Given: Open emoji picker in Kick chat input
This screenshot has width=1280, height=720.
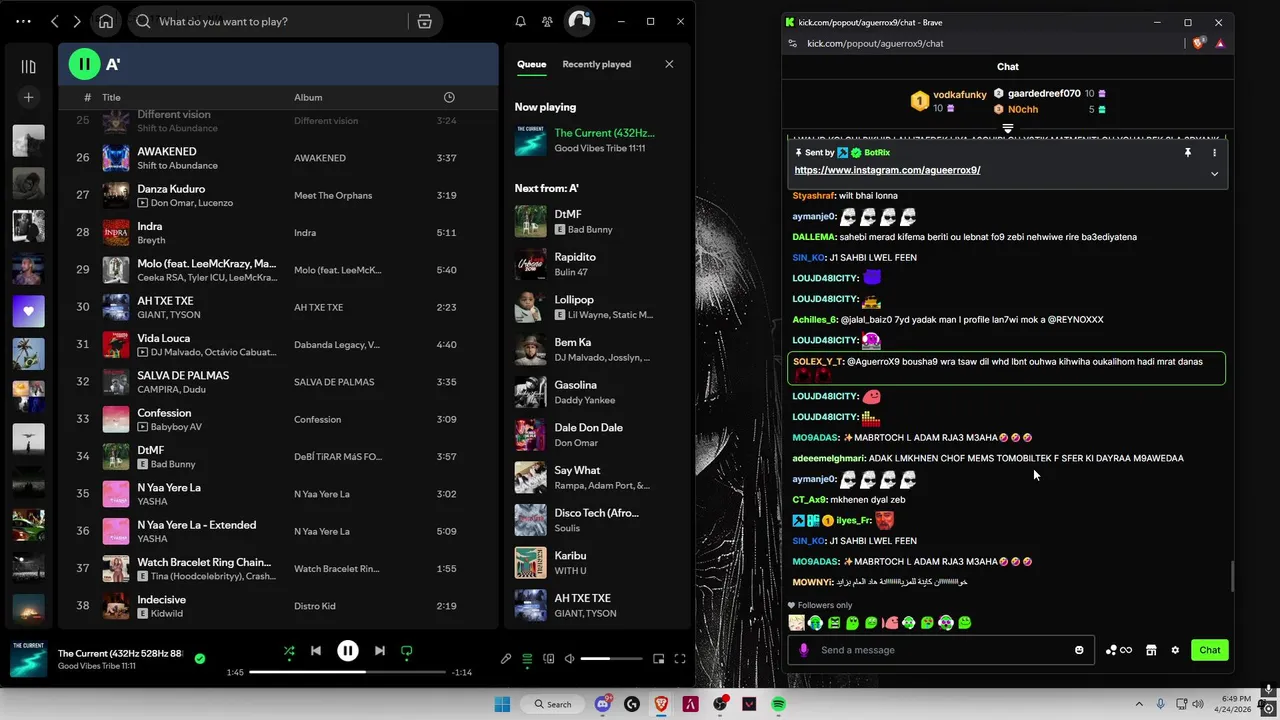Looking at the screenshot, I should [1079, 650].
